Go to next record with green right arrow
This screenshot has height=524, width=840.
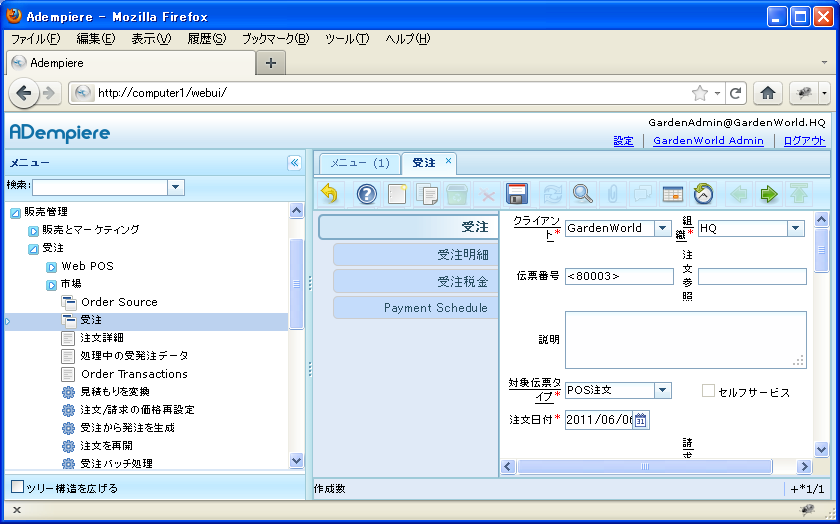point(769,194)
